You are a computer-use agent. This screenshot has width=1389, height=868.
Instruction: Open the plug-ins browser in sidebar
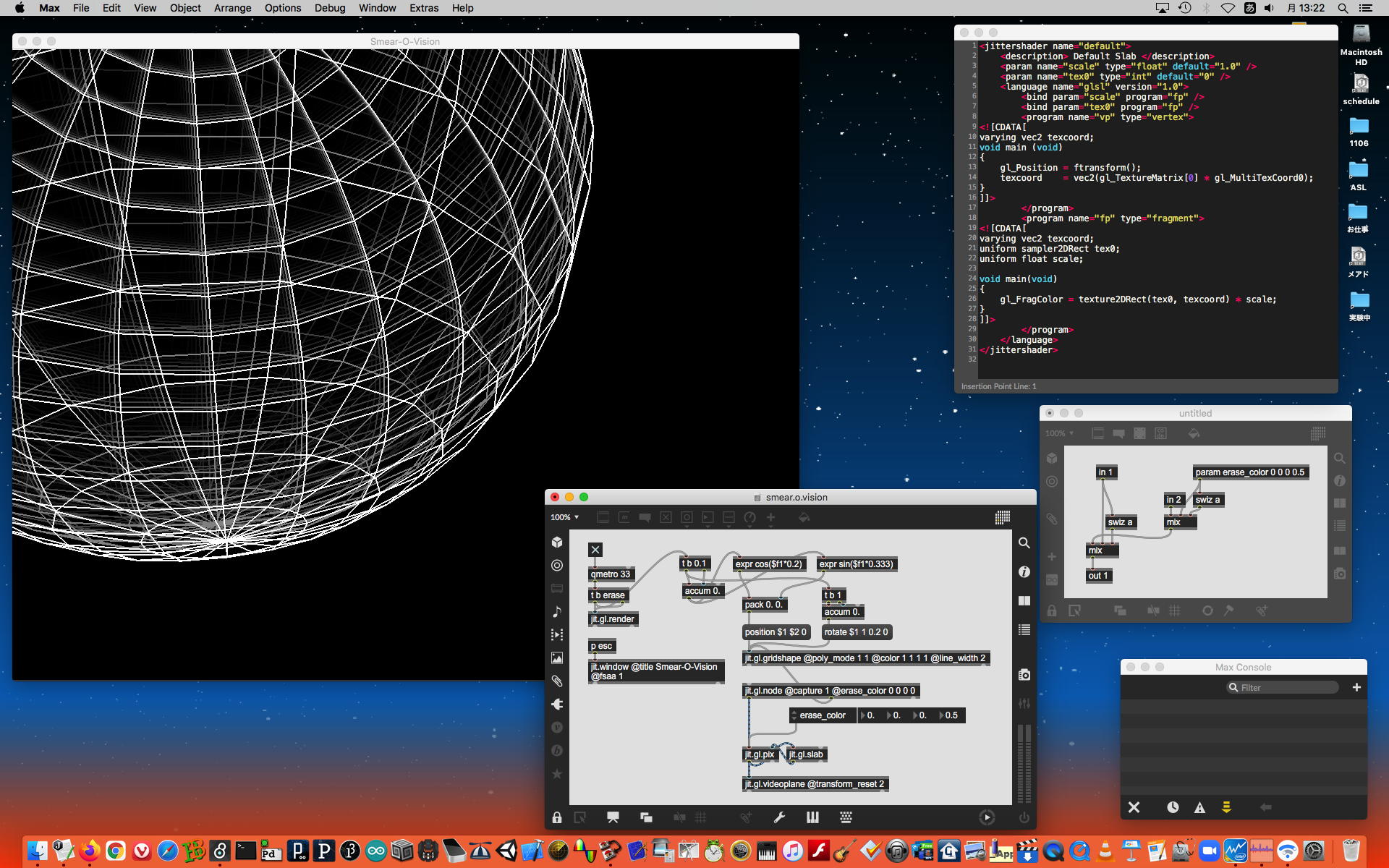(557, 704)
